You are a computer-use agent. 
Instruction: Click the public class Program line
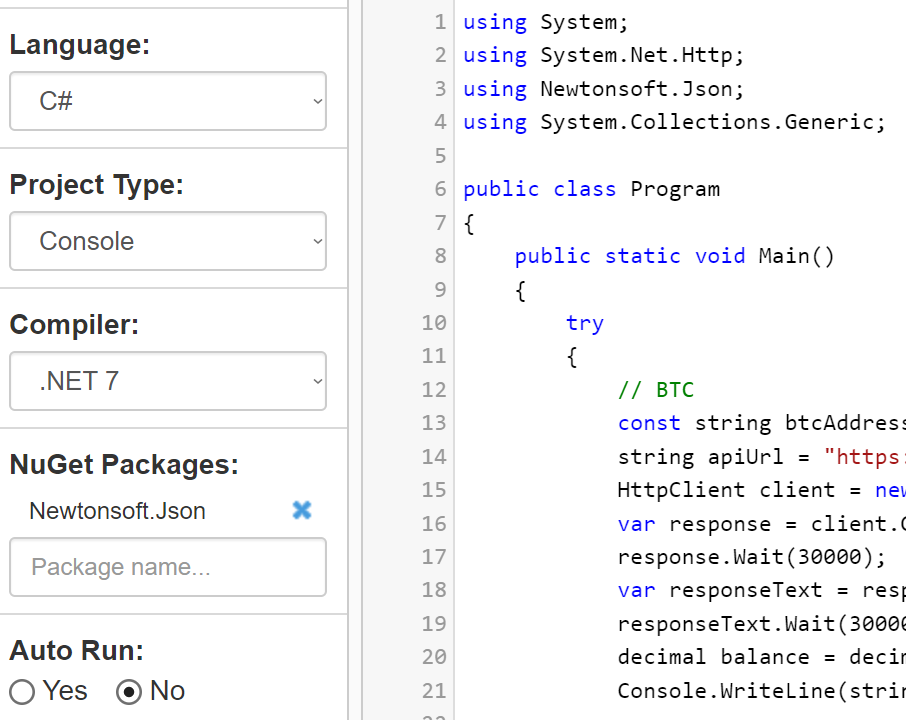pos(590,188)
